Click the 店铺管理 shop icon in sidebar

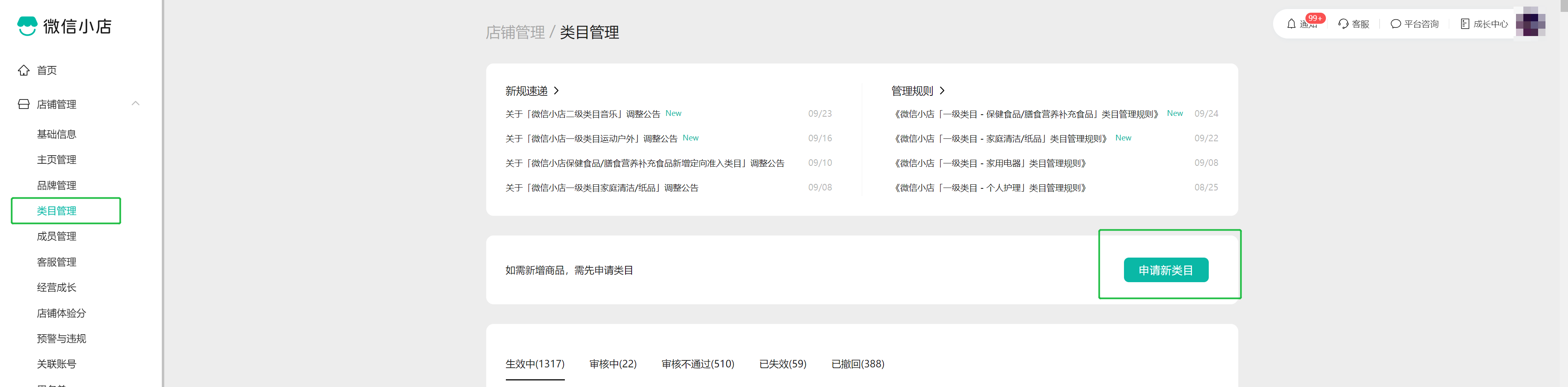click(x=24, y=104)
